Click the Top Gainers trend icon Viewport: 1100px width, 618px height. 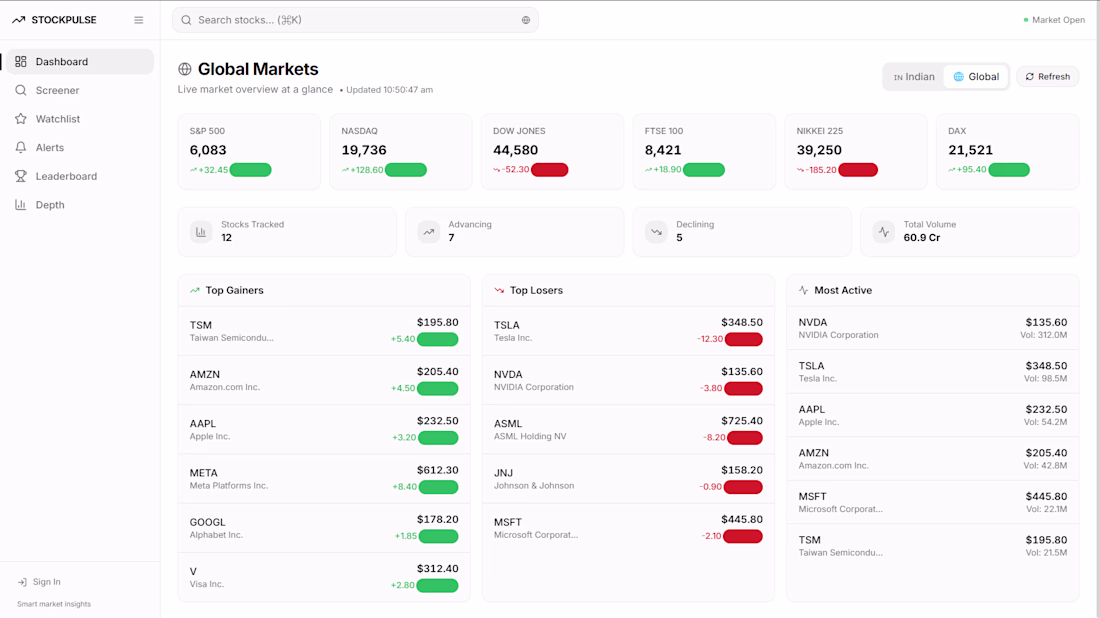[195, 290]
